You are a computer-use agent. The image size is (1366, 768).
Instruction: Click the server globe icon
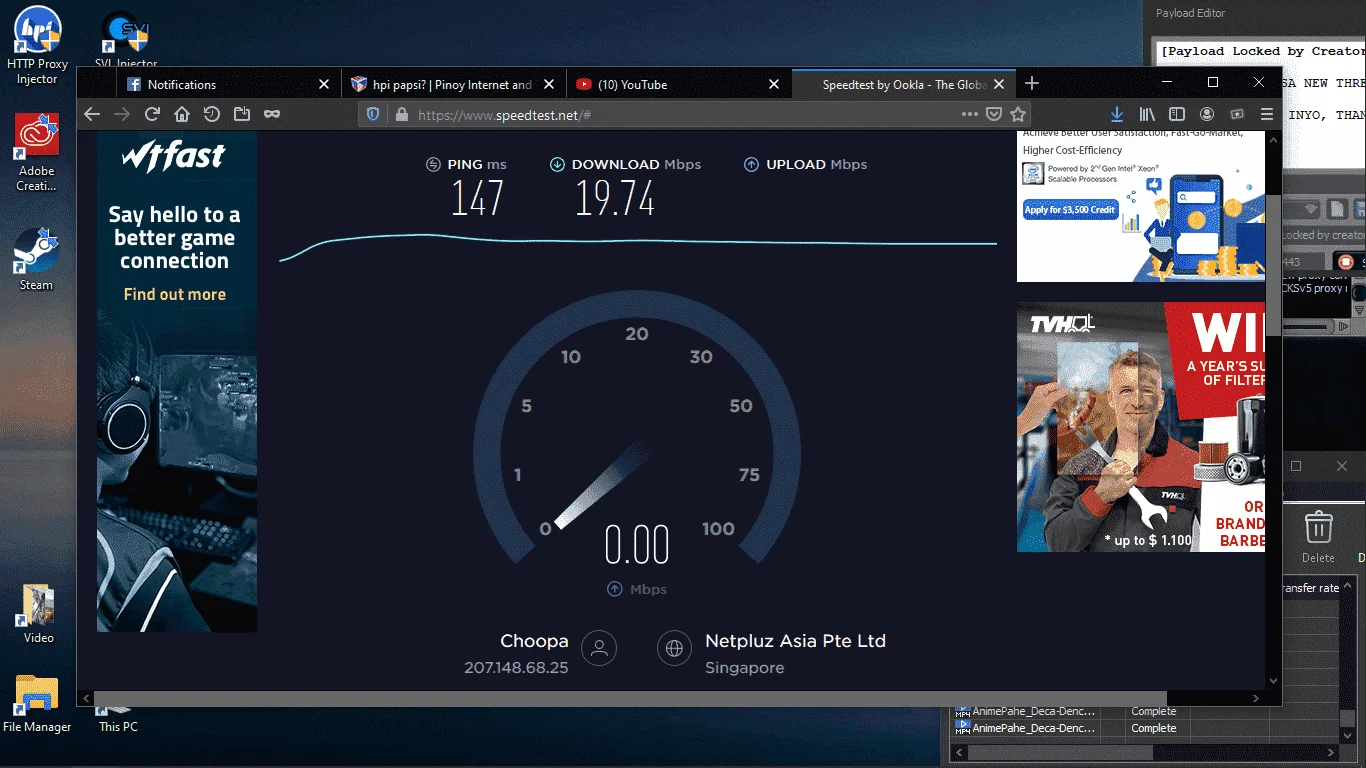(674, 648)
